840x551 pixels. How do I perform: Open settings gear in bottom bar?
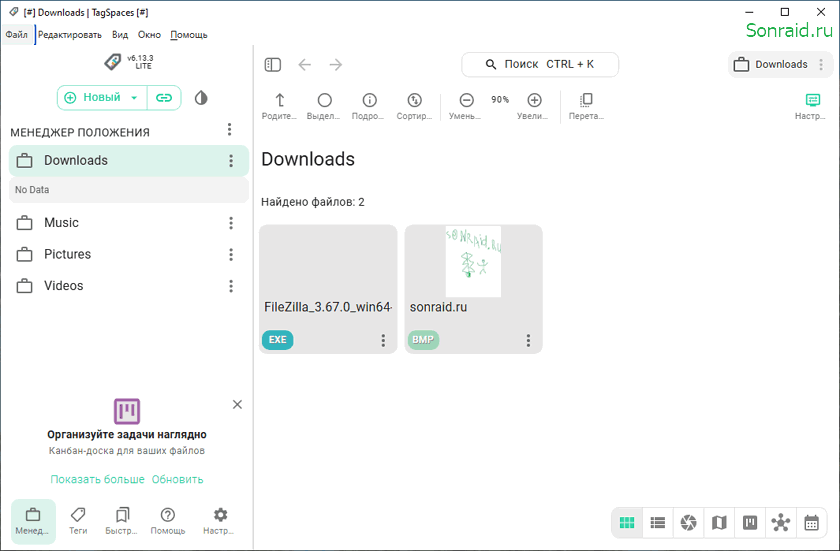220,522
